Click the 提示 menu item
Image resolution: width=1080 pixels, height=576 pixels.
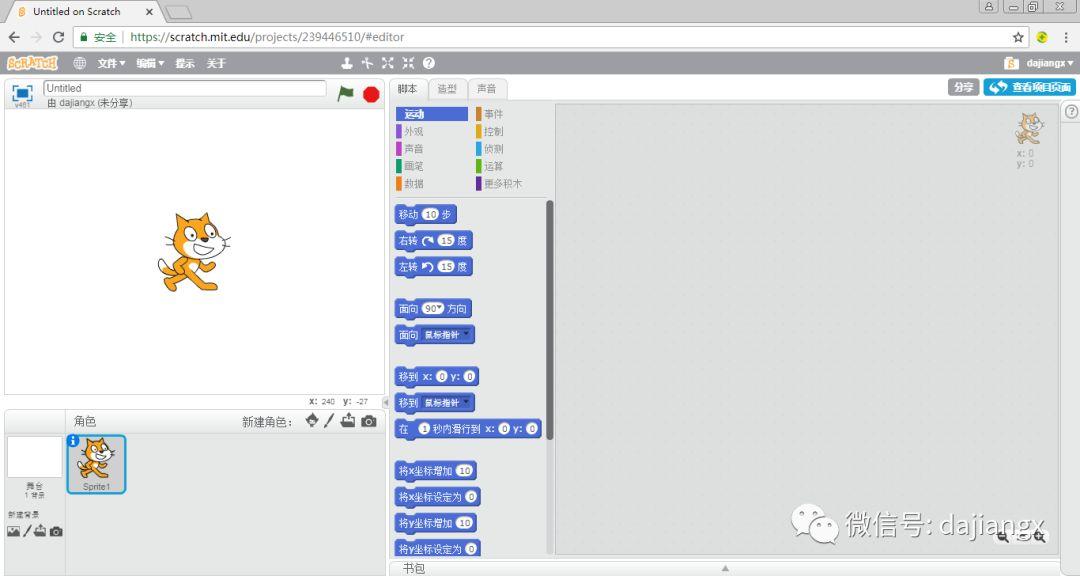coord(185,63)
